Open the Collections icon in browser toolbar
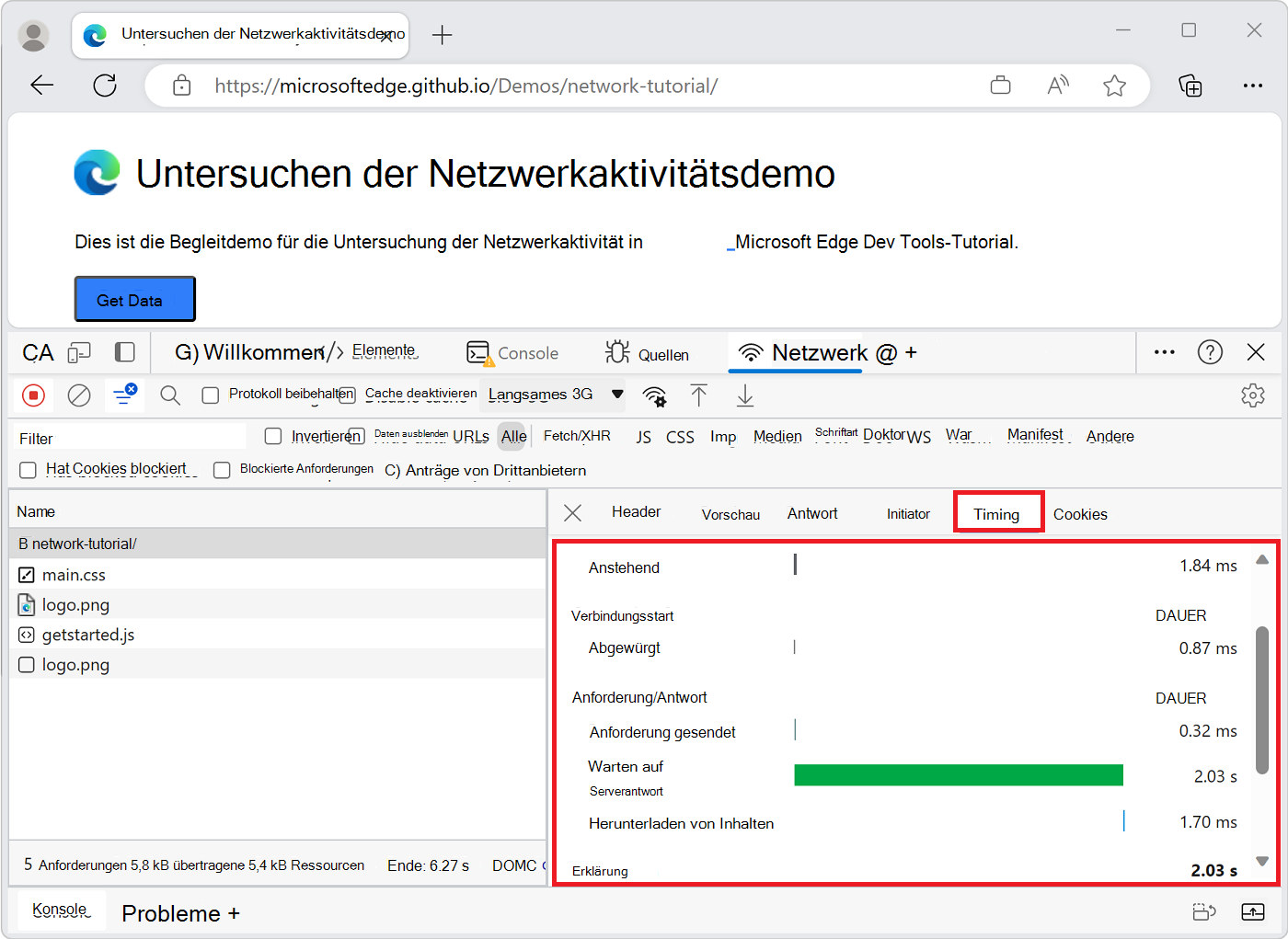 point(1190,86)
